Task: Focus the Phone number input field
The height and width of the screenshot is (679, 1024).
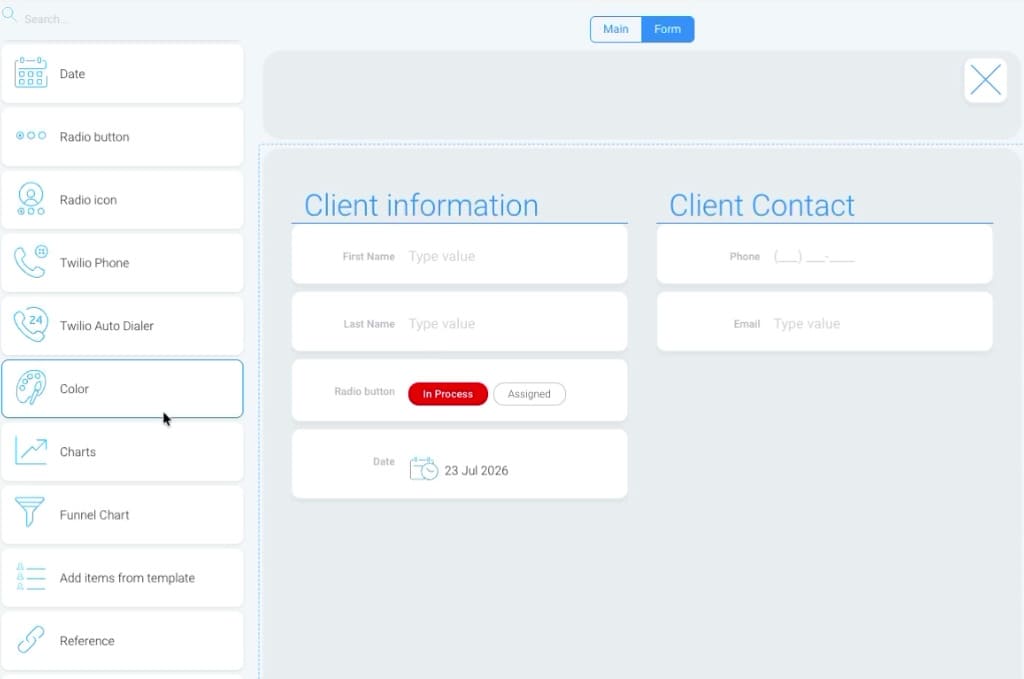Action: pyautogui.click(x=878, y=257)
